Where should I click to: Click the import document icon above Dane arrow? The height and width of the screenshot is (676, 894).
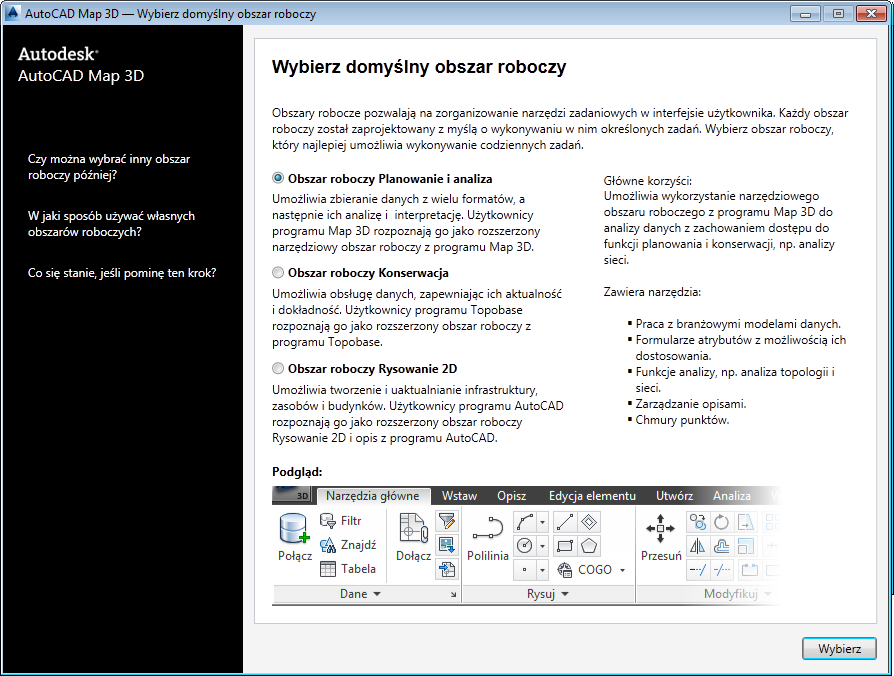[446, 569]
